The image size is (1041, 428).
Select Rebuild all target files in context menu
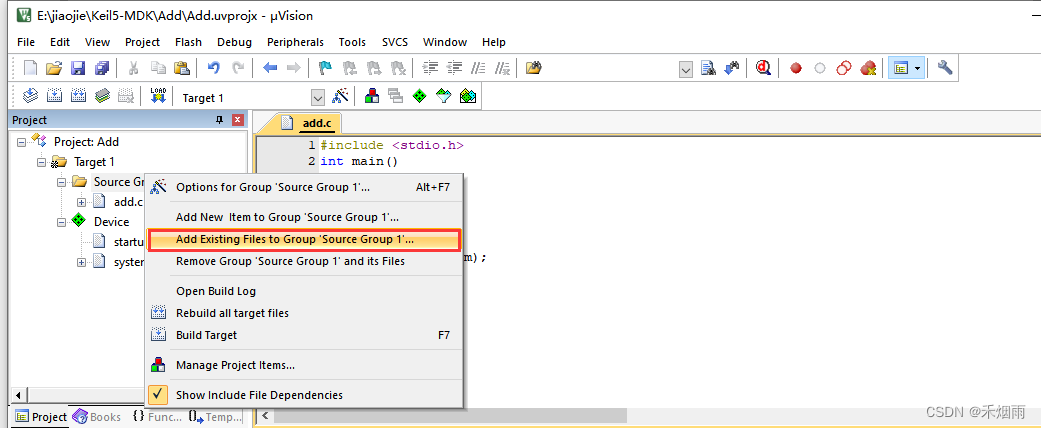304,313
